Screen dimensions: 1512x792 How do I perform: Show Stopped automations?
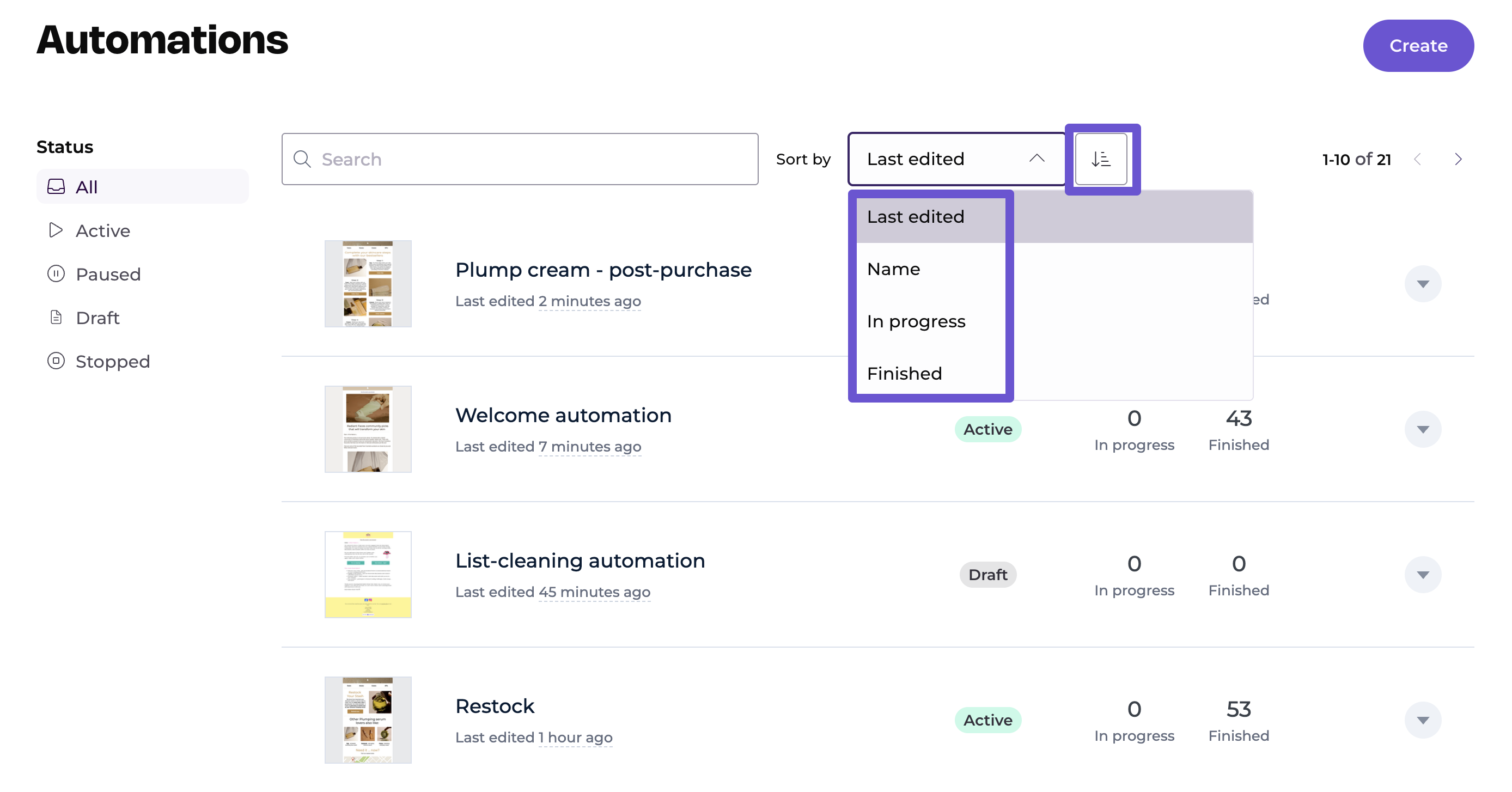(x=112, y=361)
